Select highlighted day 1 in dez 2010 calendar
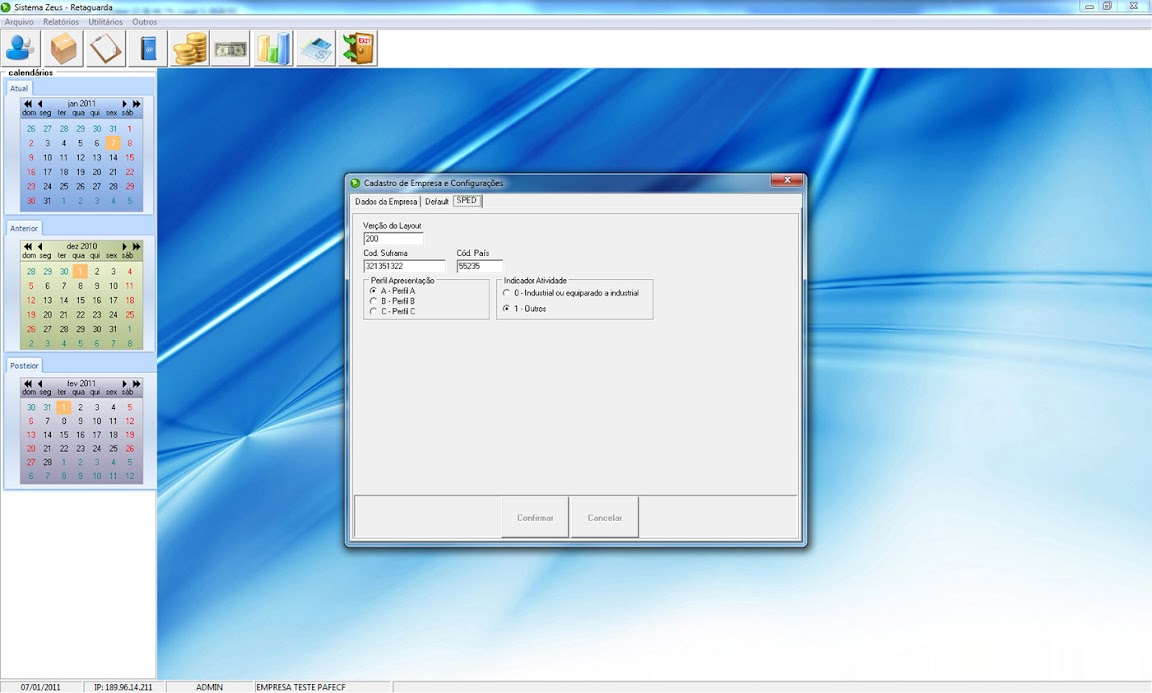This screenshot has height=693, width=1152. [x=80, y=271]
